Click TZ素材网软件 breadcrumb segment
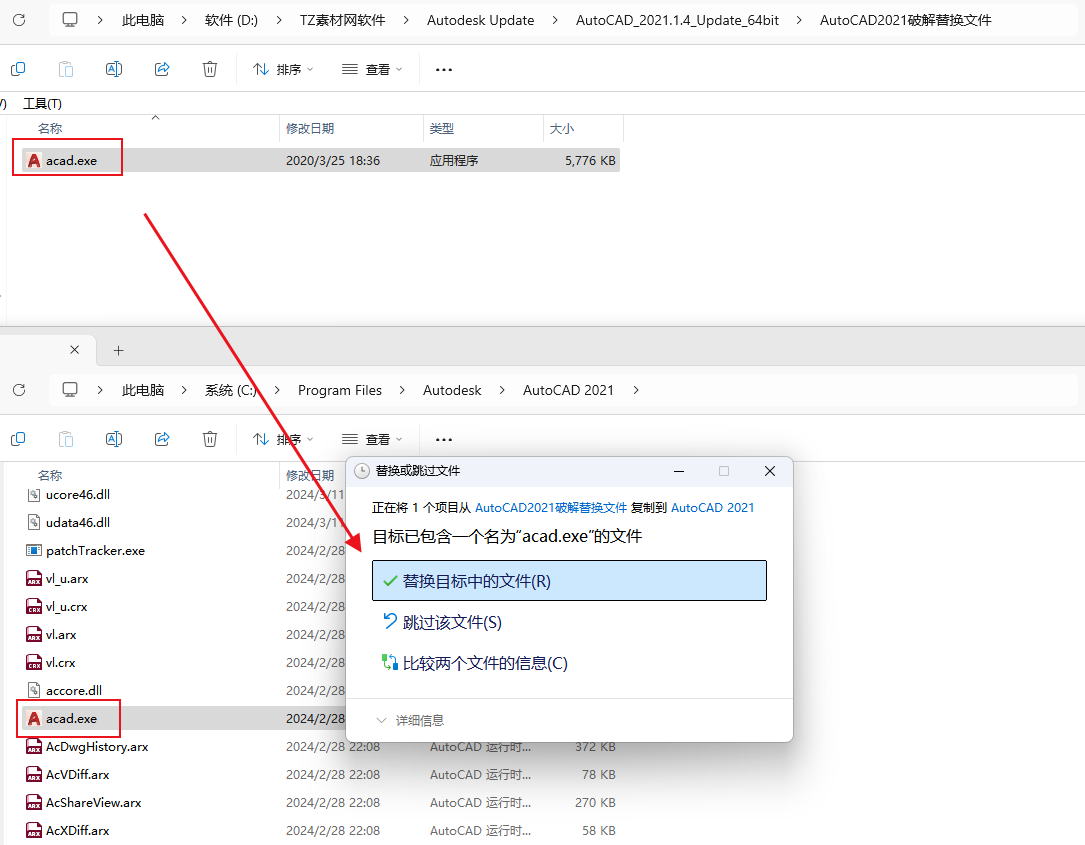Screen dimensions: 1085x845 pyautogui.click(x=342, y=20)
